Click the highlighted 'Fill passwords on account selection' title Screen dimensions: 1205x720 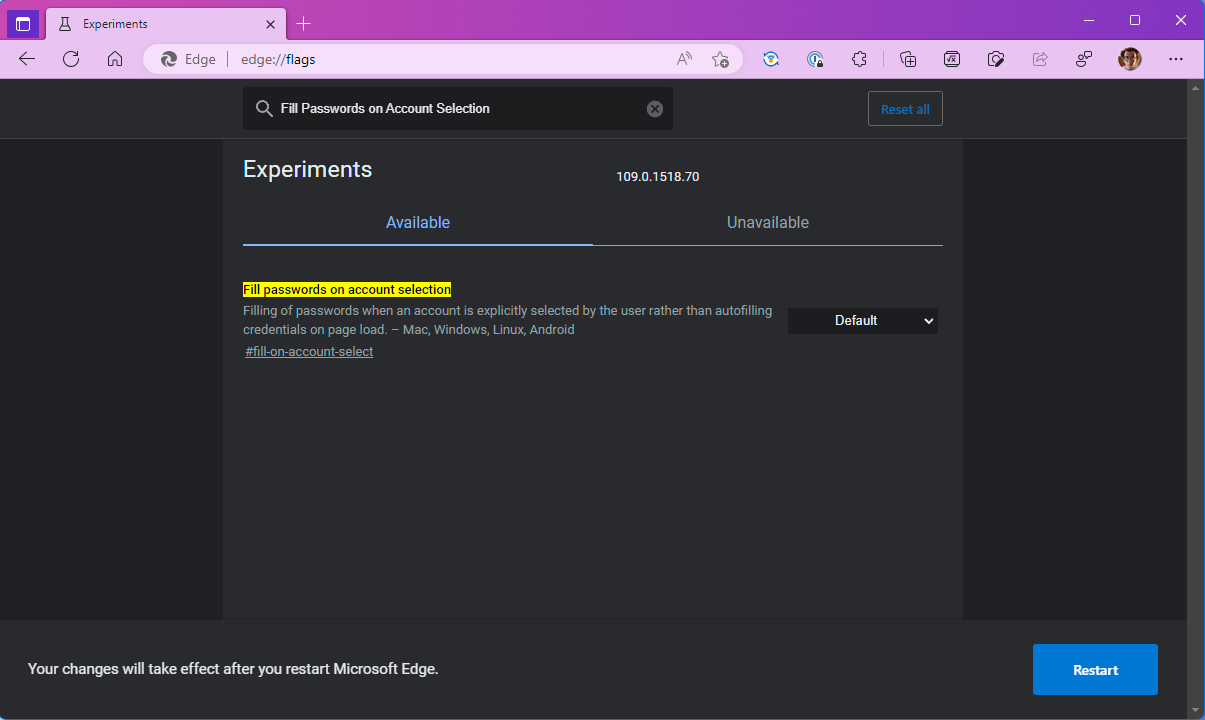click(x=347, y=289)
